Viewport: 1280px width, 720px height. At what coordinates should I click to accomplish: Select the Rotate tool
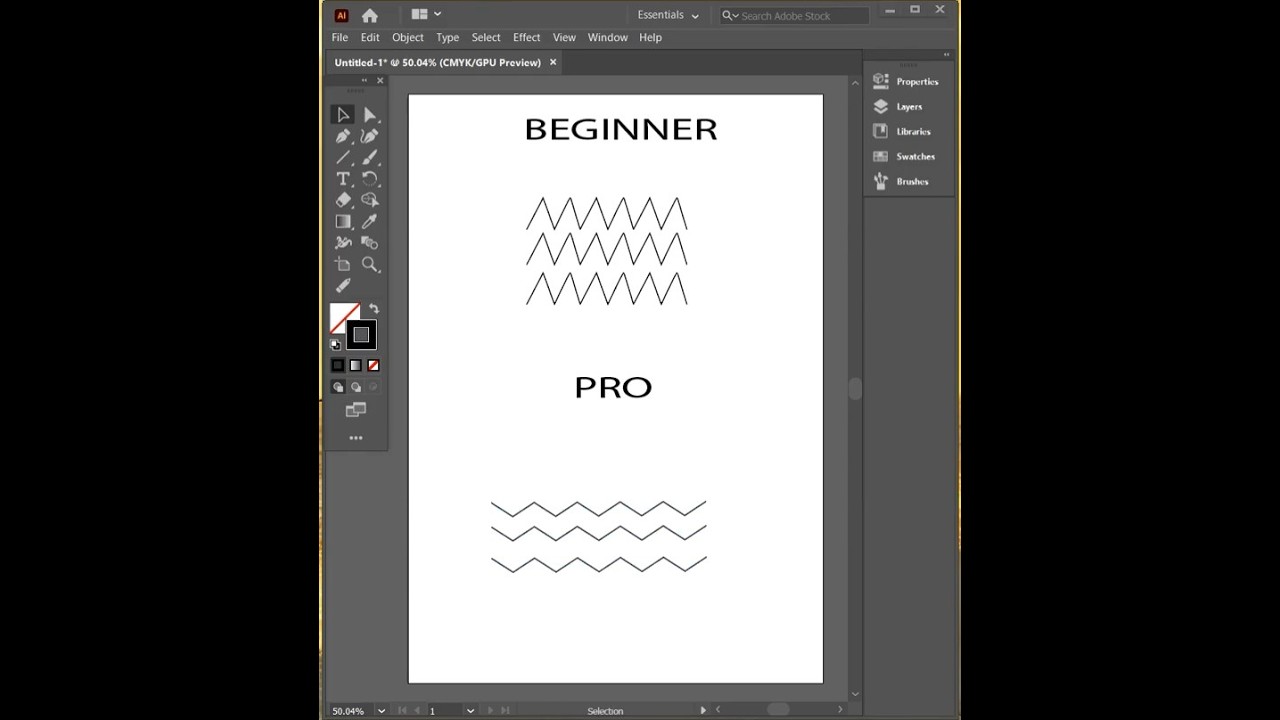point(370,179)
